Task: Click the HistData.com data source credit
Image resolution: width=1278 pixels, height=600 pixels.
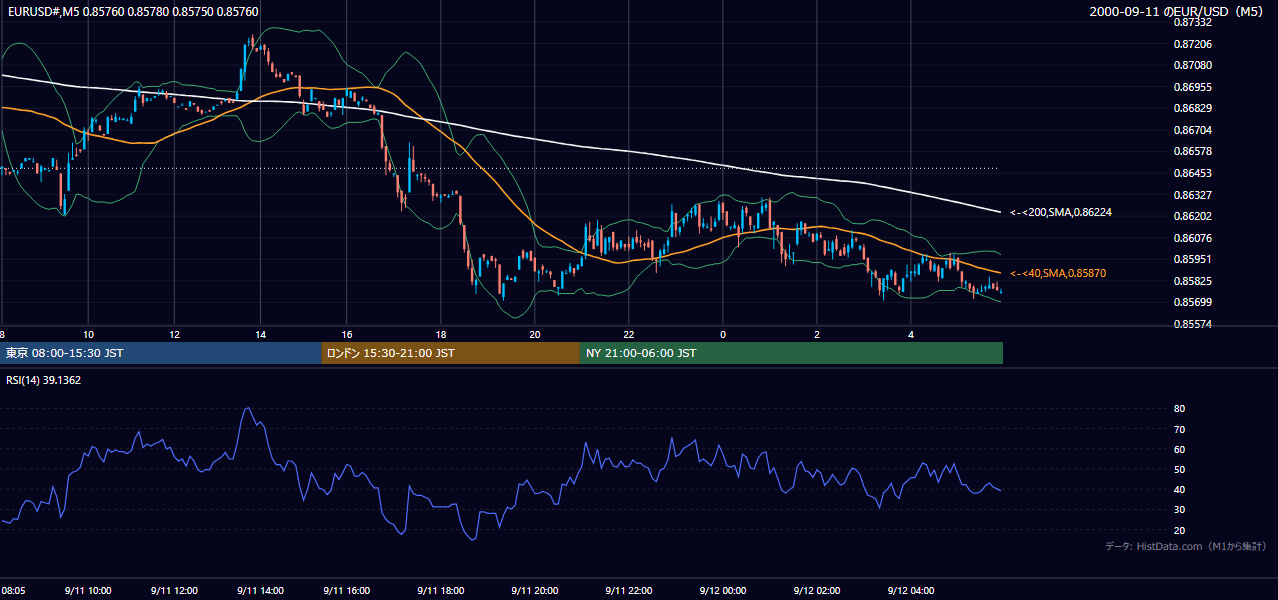Action: [1185, 546]
